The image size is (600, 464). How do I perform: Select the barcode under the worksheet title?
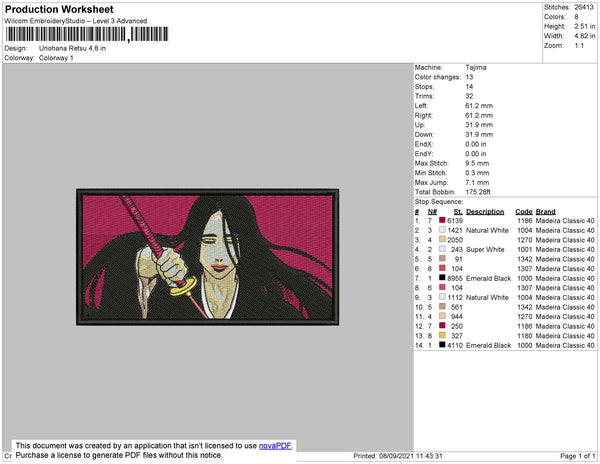pos(87,34)
